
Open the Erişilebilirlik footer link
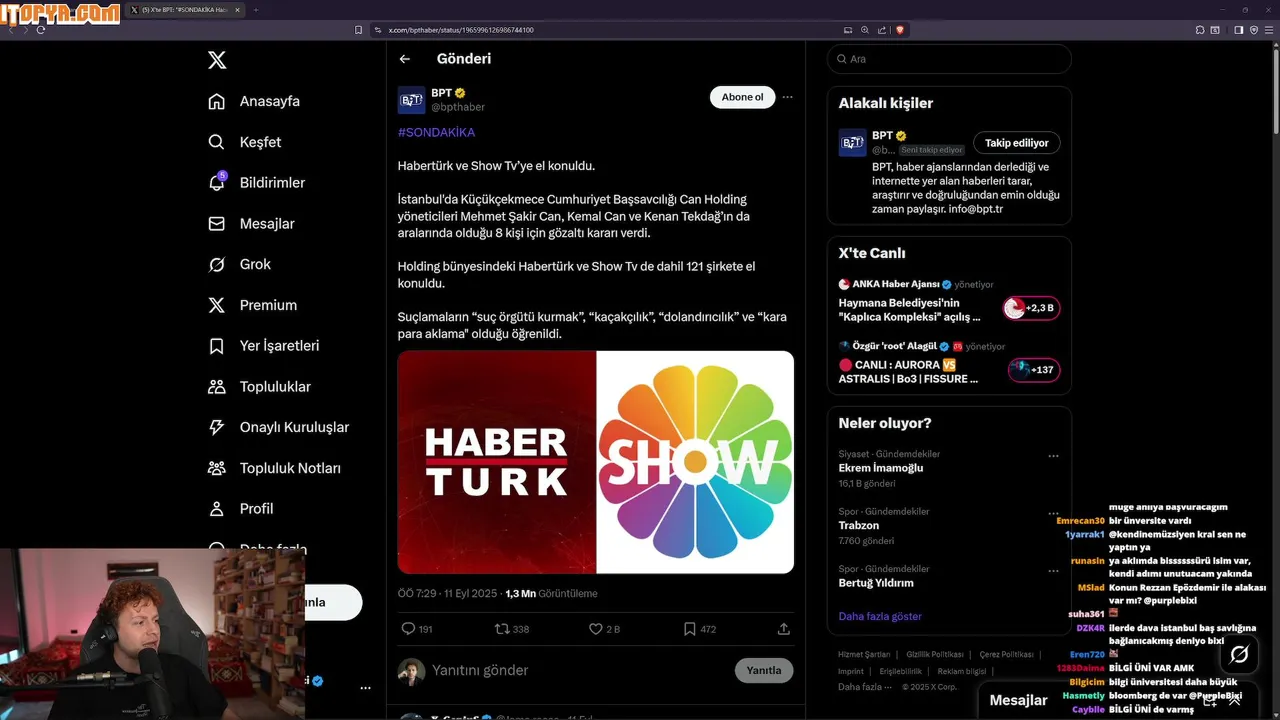coord(901,671)
